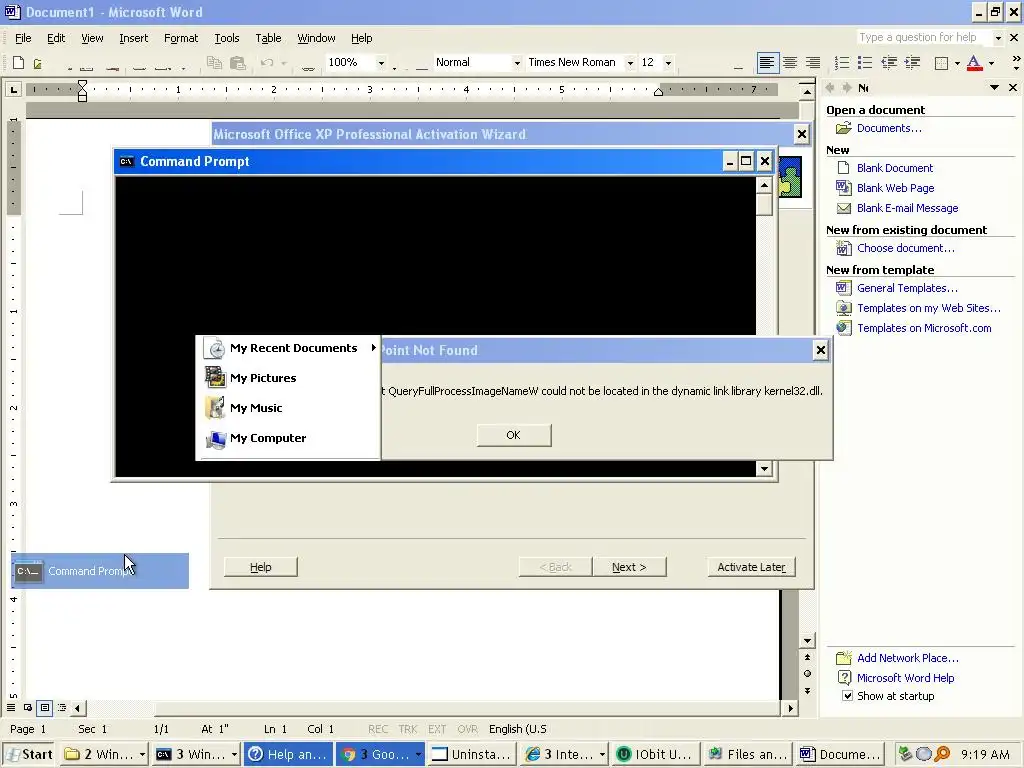Toggle the TRK track changes indicator

[408, 729]
